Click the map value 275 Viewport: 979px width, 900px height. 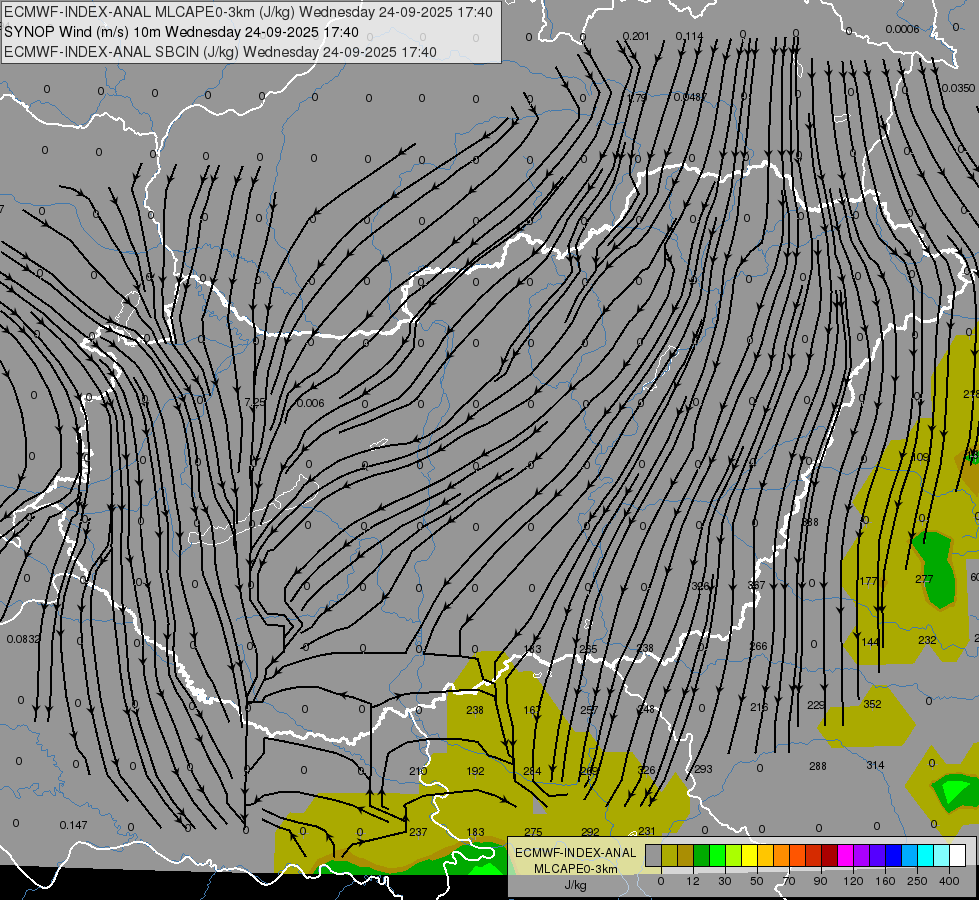[x=533, y=832]
